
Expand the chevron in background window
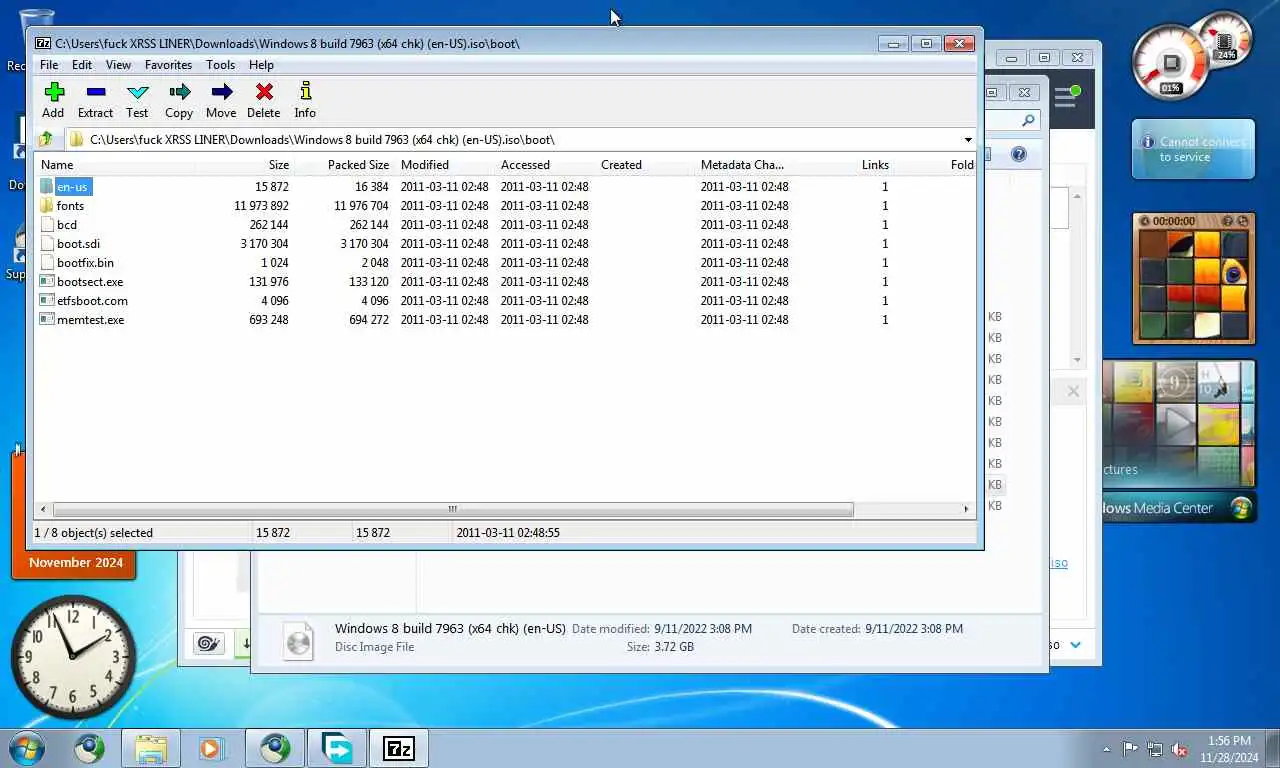tap(1076, 645)
